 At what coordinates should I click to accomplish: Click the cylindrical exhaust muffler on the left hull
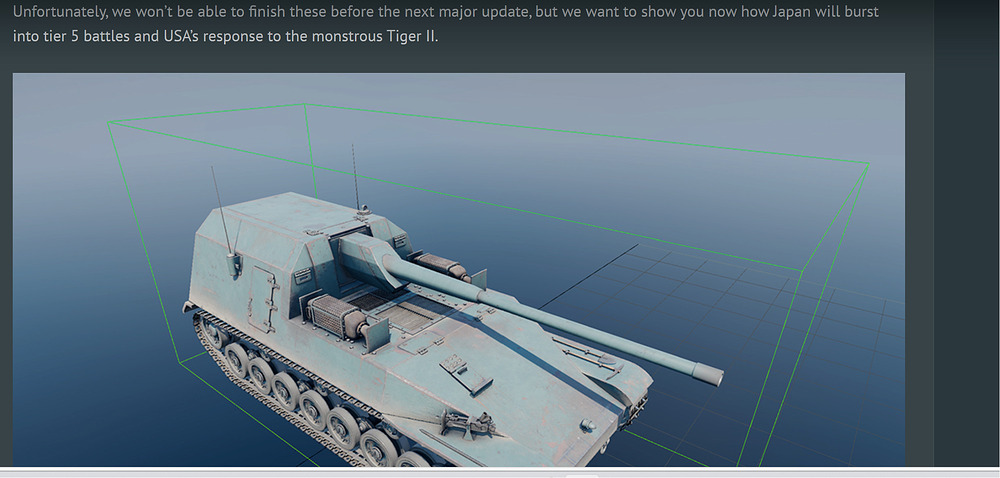click(x=335, y=317)
